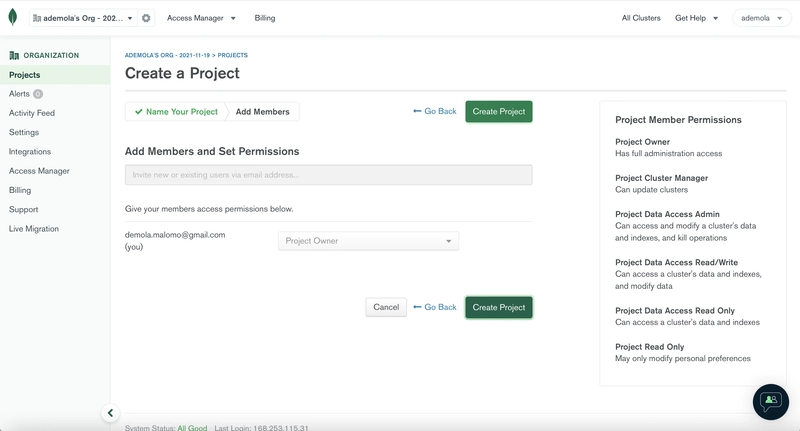Screen dimensions: 800x431
Task: Focus the invite users email input field
Action: pyautogui.click(x=329, y=175)
